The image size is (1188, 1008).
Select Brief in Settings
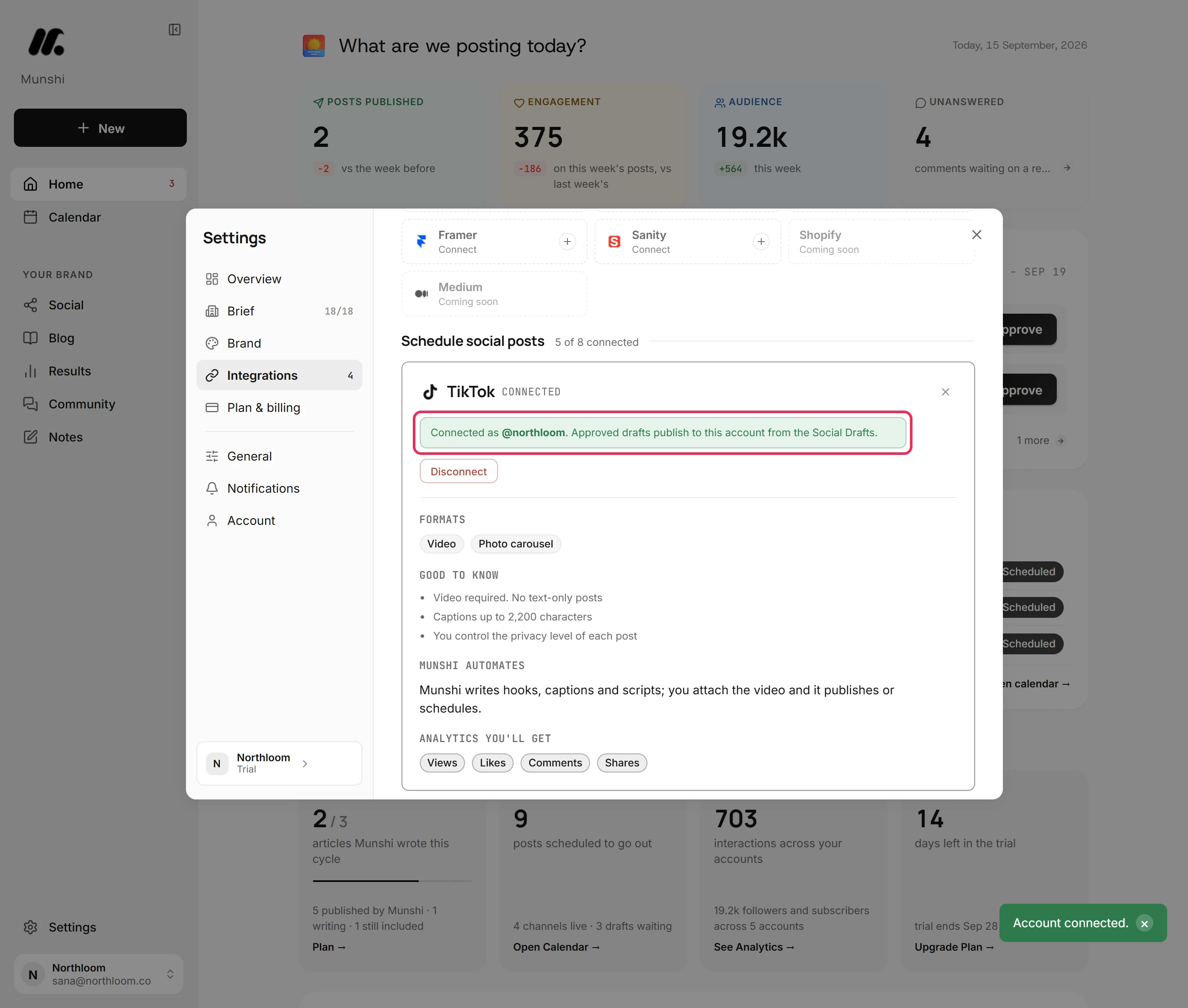point(279,311)
